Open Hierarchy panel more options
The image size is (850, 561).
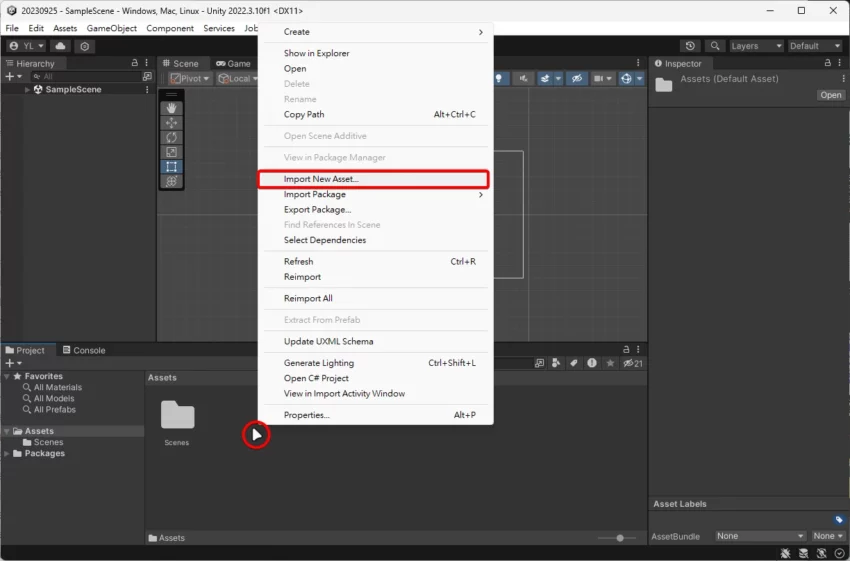[x=147, y=63]
